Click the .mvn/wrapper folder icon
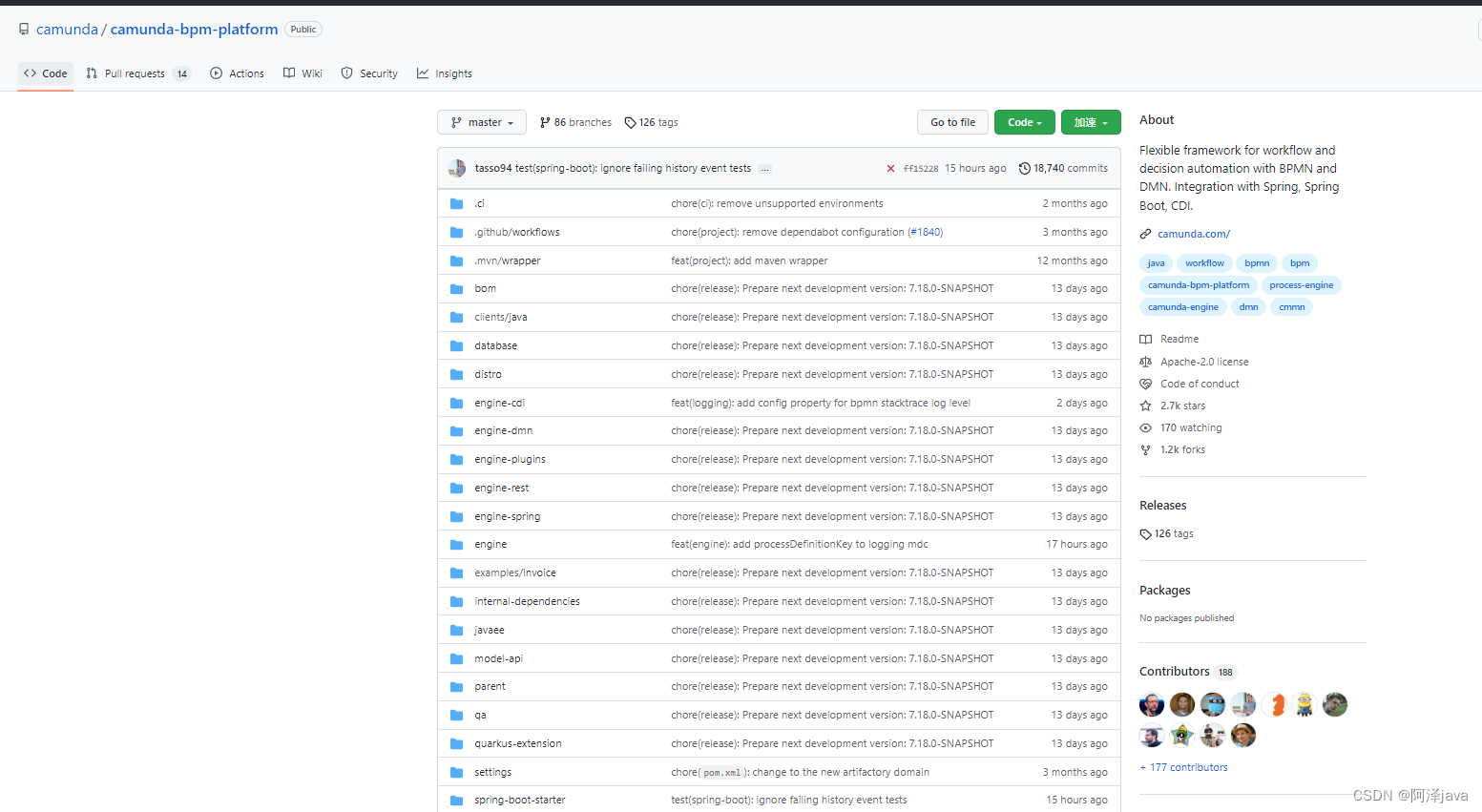This screenshot has height=812, width=1482. click(456, 260)
